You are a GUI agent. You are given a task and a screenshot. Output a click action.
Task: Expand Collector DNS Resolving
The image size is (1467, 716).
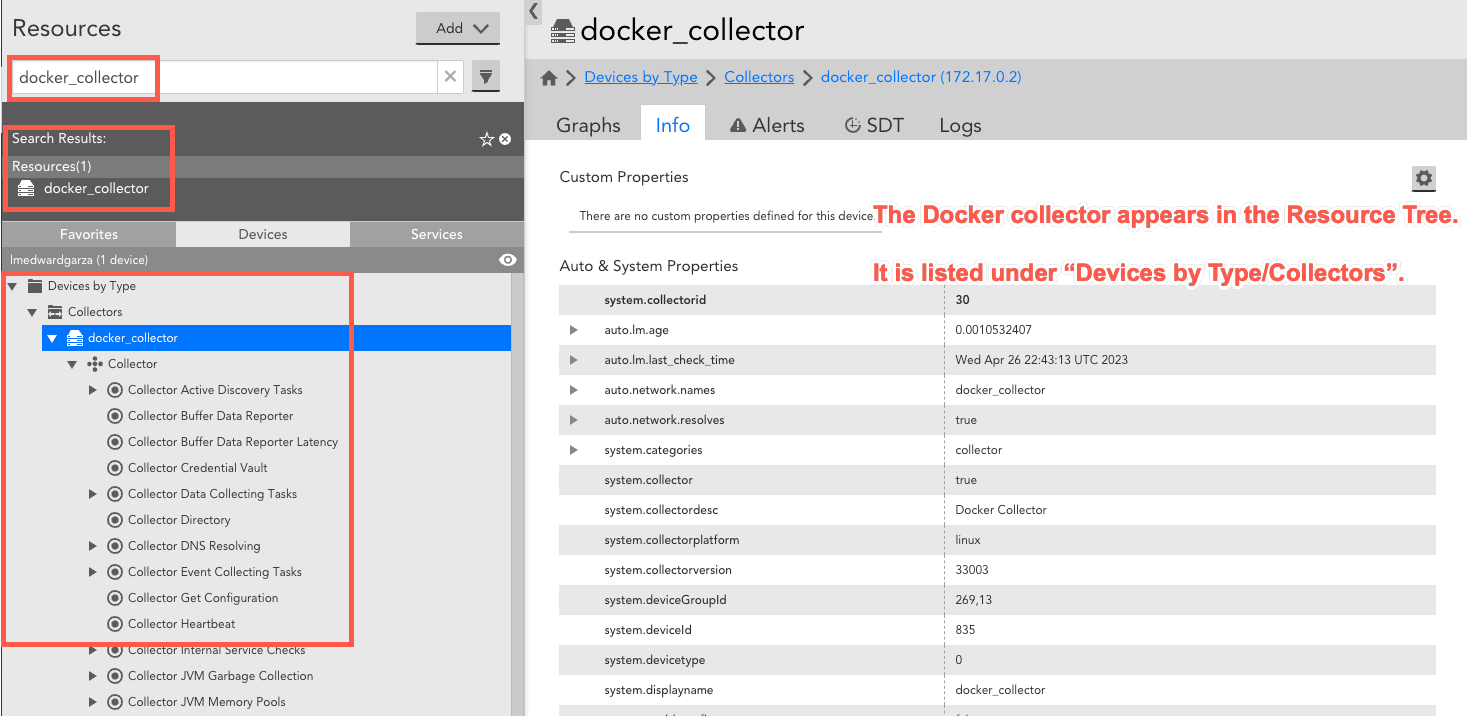point(93,546)
